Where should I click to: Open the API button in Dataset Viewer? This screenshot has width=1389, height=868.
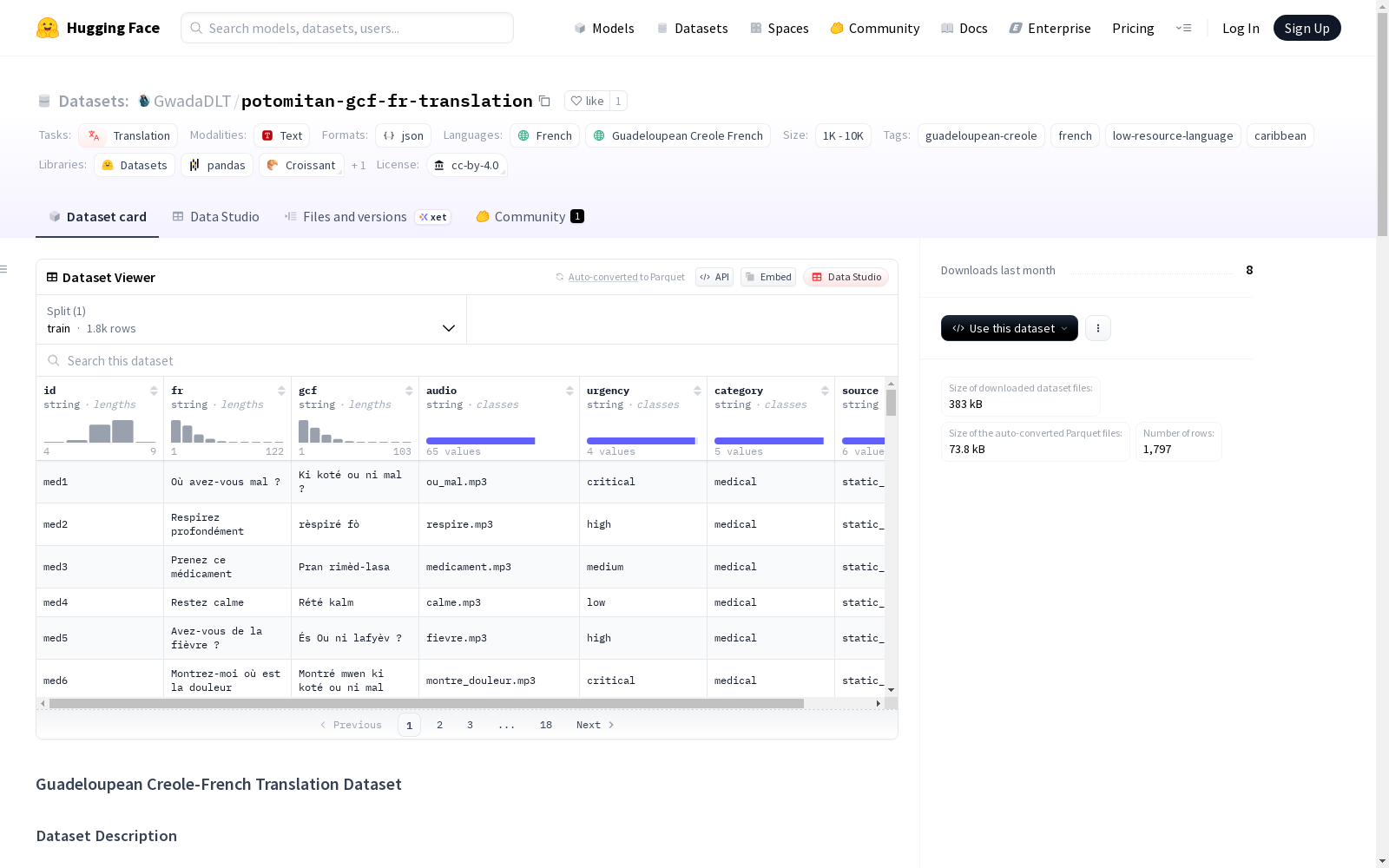click(714, 277)
